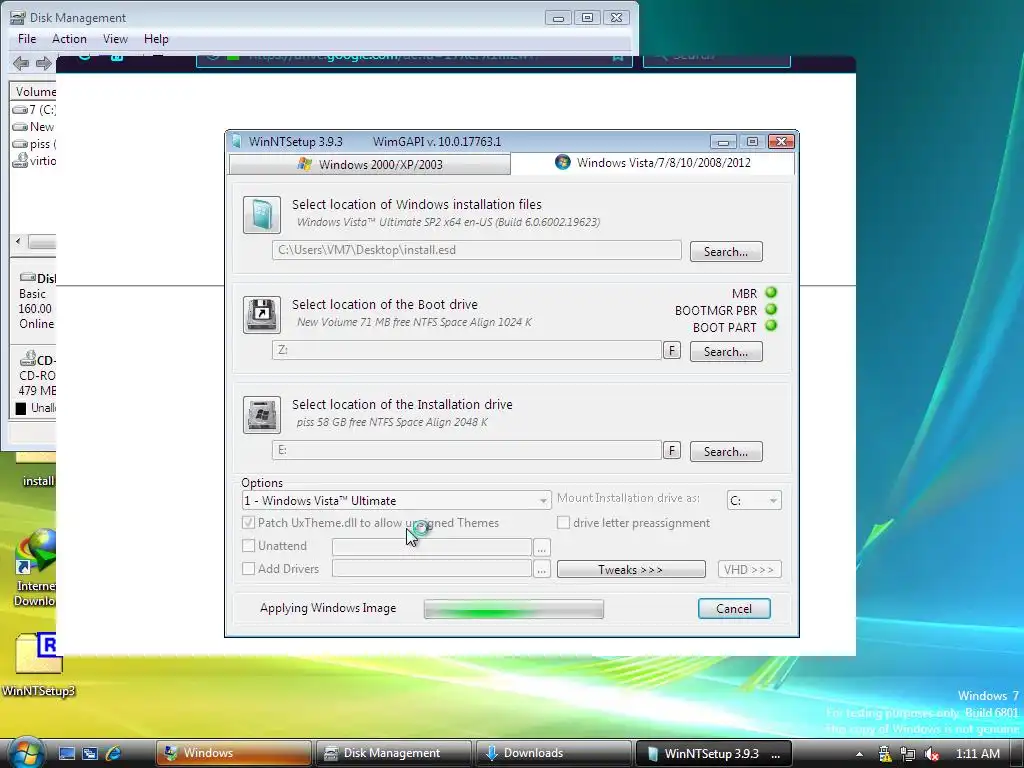Image resolution: width=1024 pixels, height=768 pixels.
Task: Click the MBR green status light
Action: click(x=771, y=293)
